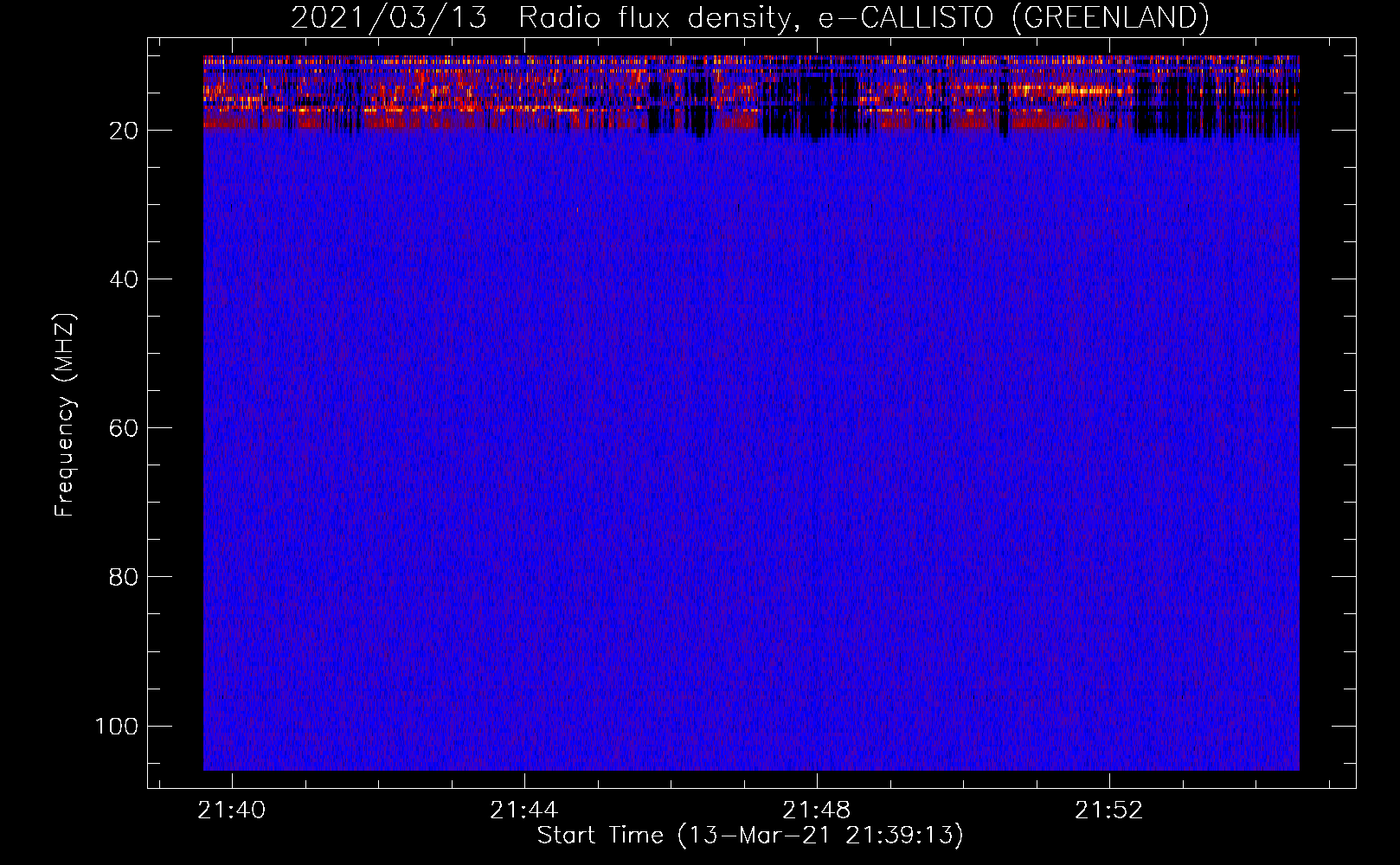This screenshot has width=1400, height=865.
Task: Click the blue spectrogram plot area
Action: click(751, 413)
